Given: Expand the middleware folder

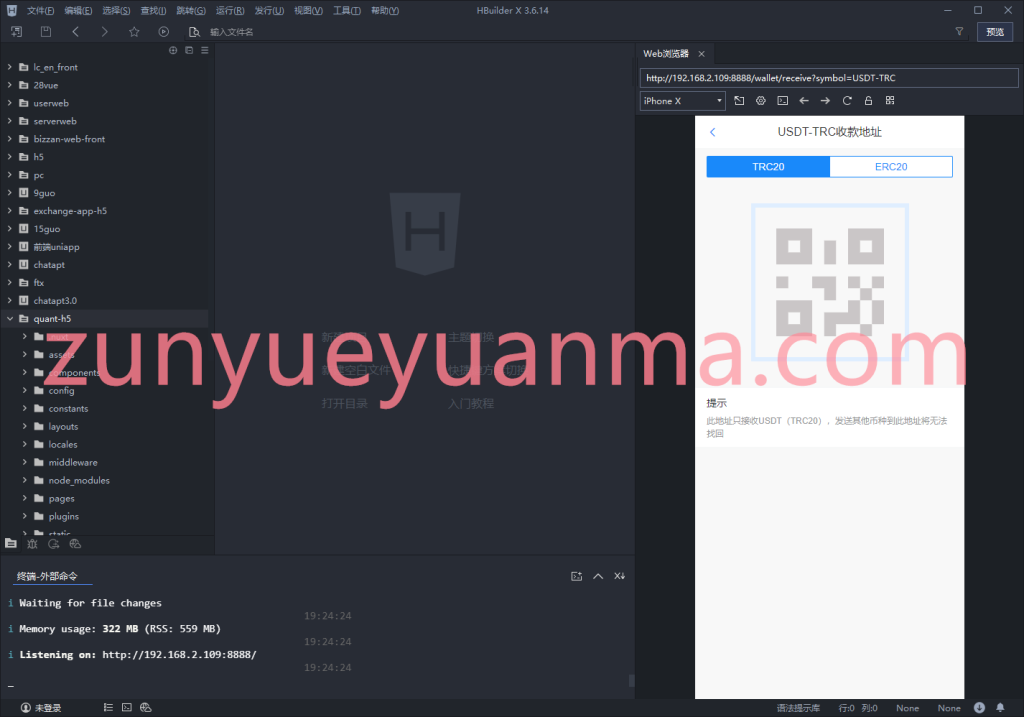Looking at the screenshot, I should [x=25, y=462].
